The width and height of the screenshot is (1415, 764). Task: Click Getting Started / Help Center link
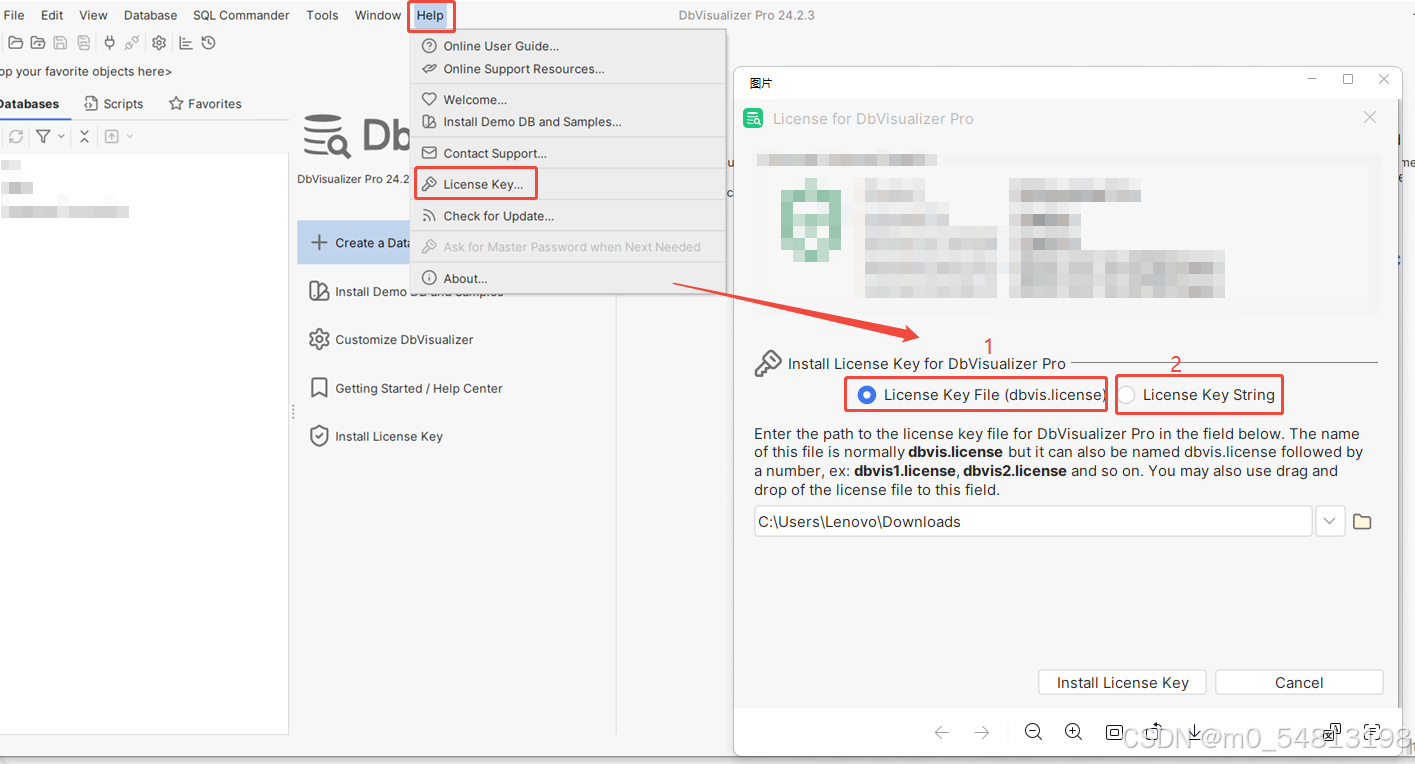click(x=406, y=388)
